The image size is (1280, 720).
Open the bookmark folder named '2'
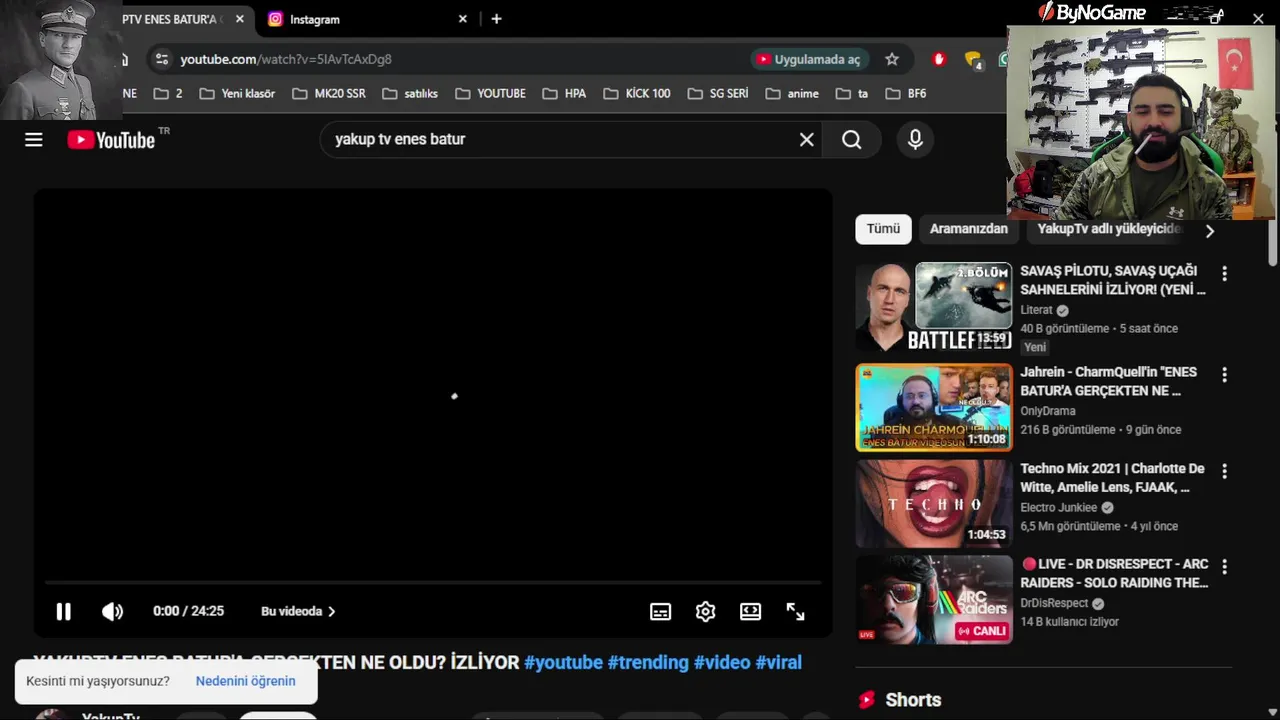(x=168, y=93)
